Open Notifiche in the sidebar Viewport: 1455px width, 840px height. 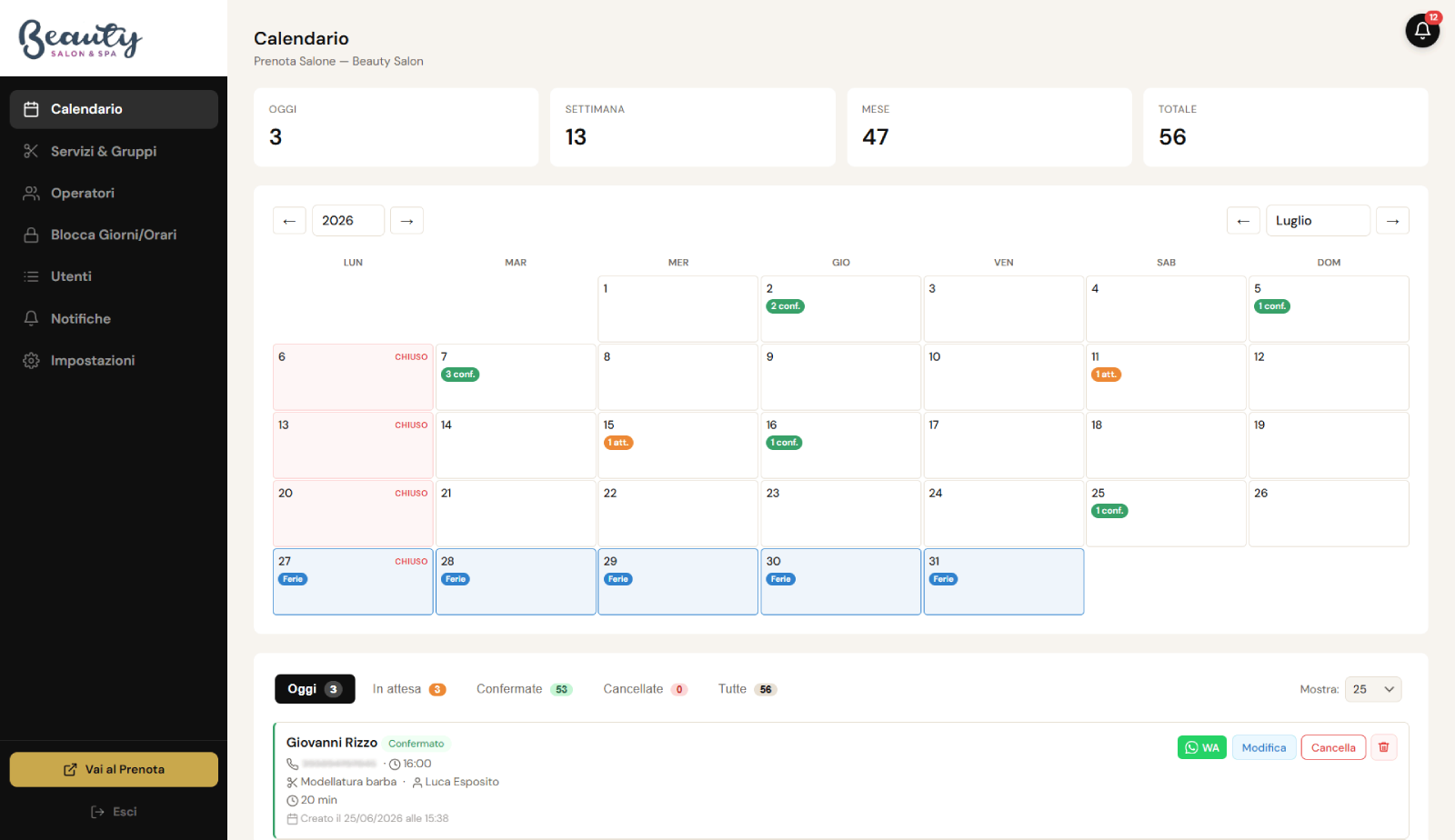click(114, 318)
